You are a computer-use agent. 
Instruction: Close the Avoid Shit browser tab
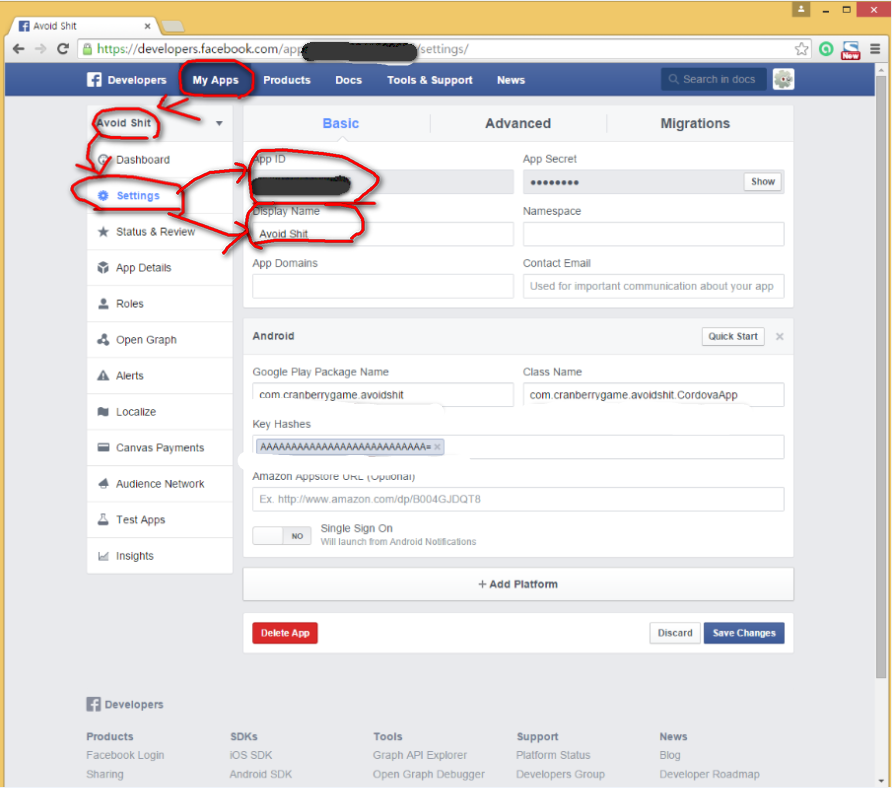tap(147, 26)
